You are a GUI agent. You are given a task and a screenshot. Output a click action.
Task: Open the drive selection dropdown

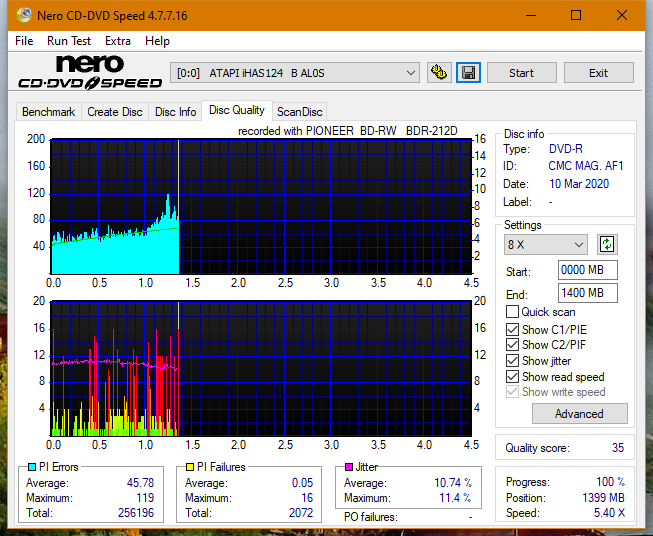click(x=294, y=73)
